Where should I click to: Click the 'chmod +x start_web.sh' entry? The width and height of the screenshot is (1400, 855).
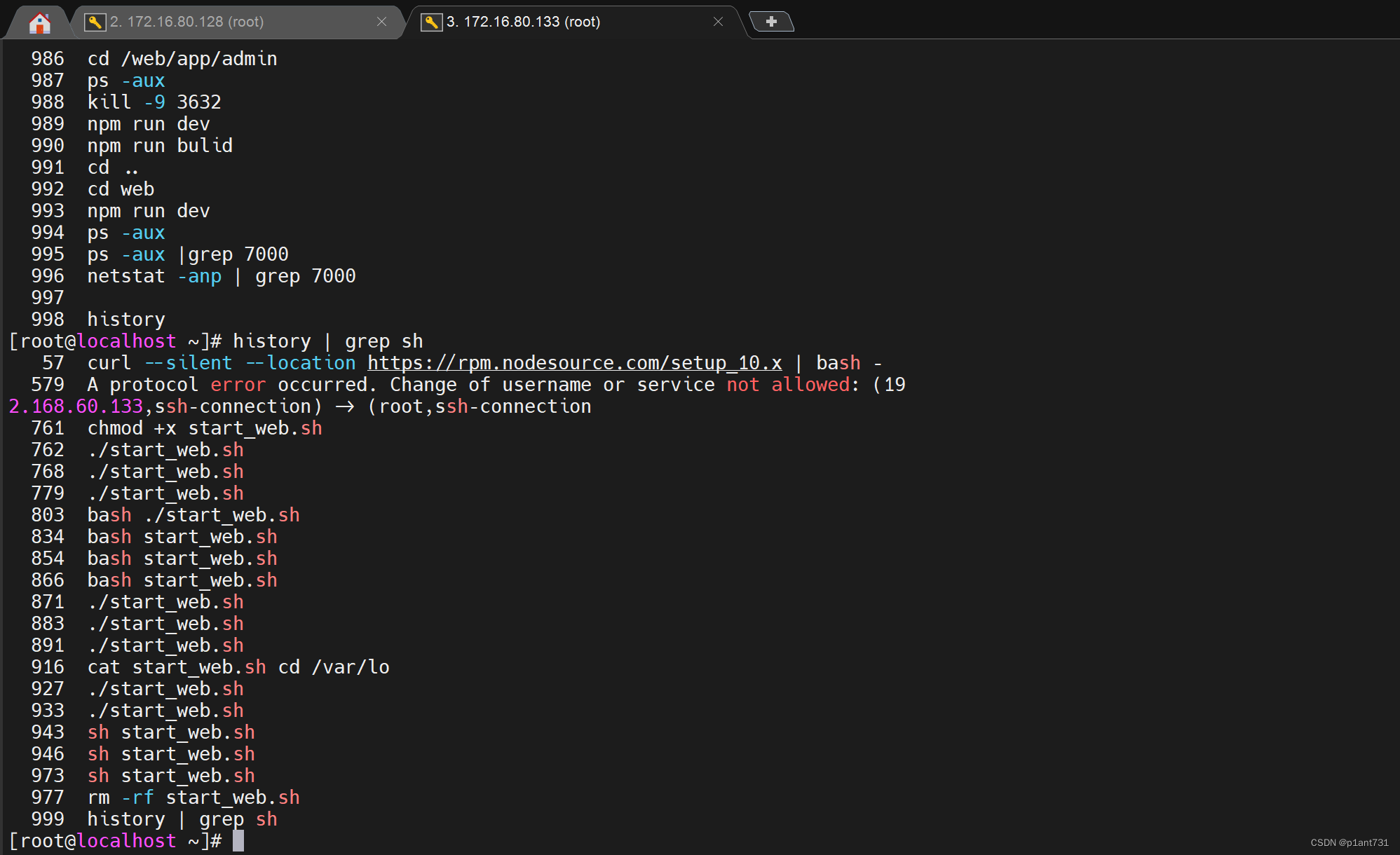pyautogui.click(x=205, y=428)
